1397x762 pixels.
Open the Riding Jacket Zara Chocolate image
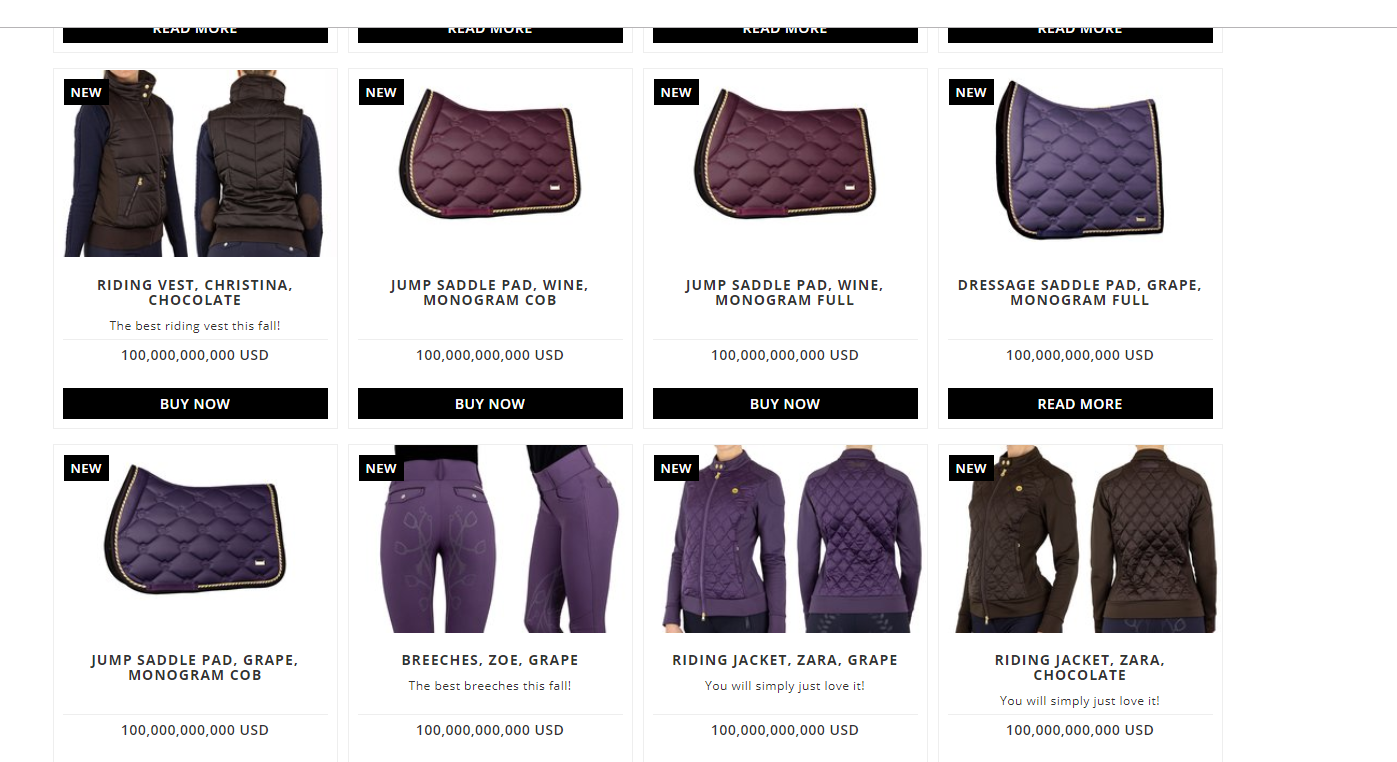pyautogui.click(x=1080, y=539)
